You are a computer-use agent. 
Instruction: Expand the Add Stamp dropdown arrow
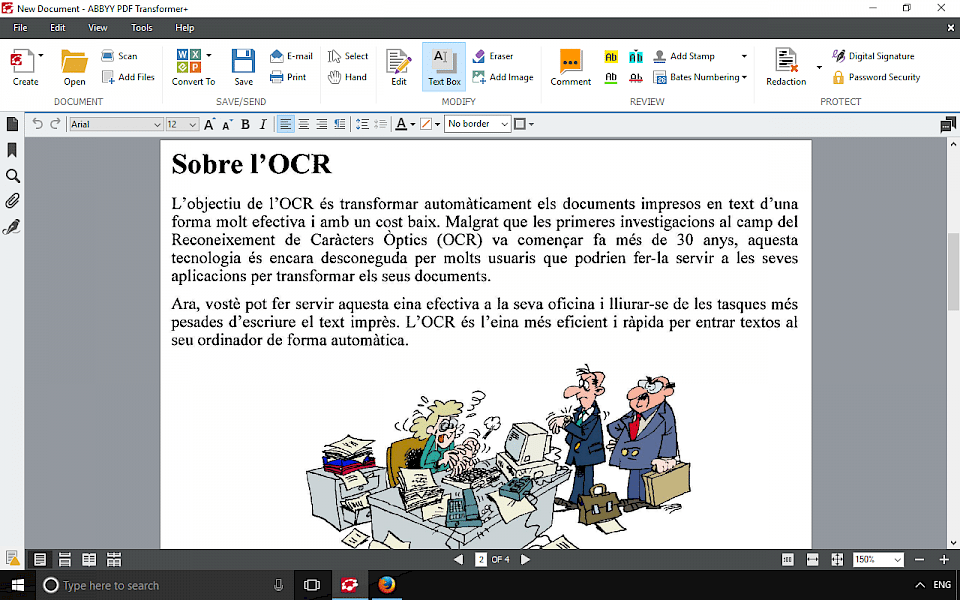click(x=744, y=56)
